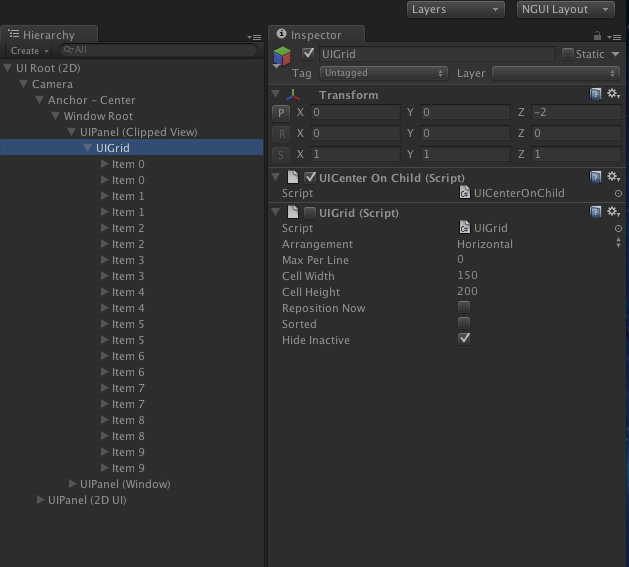629x567 pixels.
Task: Click the Cell Width value 150
Action: tap(467, 275)
